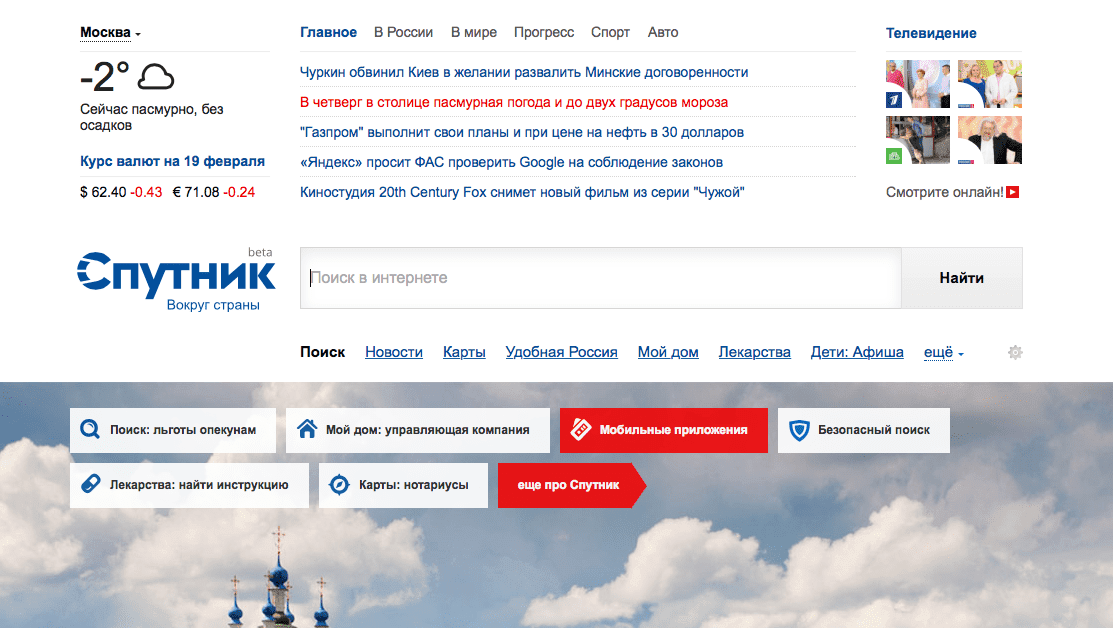Screen dimensions: 1113x628
Task: Click the house icon for Мой дом
Action: click(307, 430)
